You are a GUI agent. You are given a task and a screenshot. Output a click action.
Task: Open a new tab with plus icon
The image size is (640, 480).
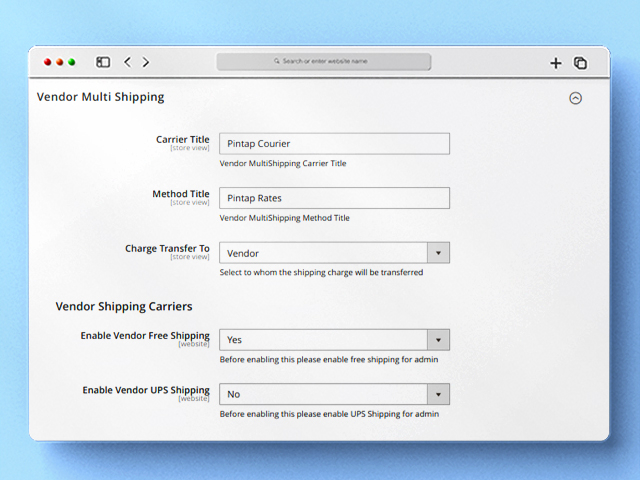pos(556,63)
